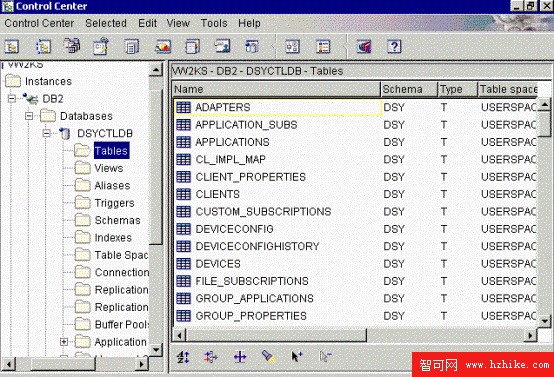Open the Selected menu
Viewport: 554px width, 377px height.
point(106,23)
